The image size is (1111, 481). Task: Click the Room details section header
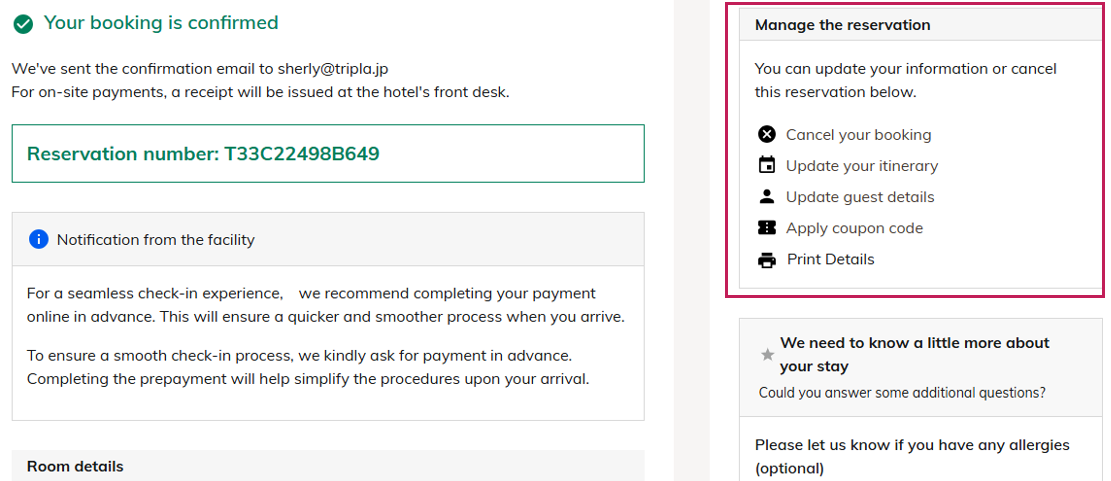pos(76,466)
